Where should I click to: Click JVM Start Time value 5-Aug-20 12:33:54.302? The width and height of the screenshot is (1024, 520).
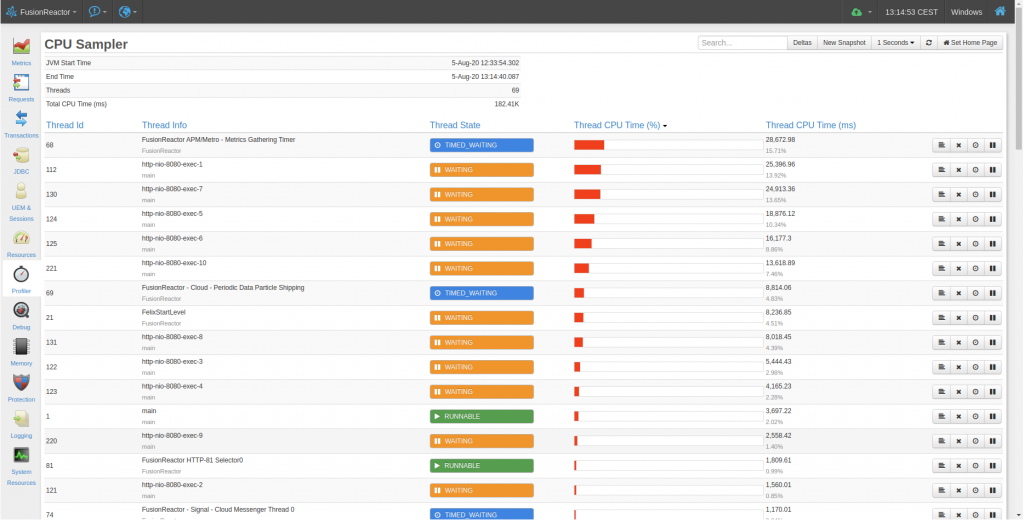coord(485,63)
